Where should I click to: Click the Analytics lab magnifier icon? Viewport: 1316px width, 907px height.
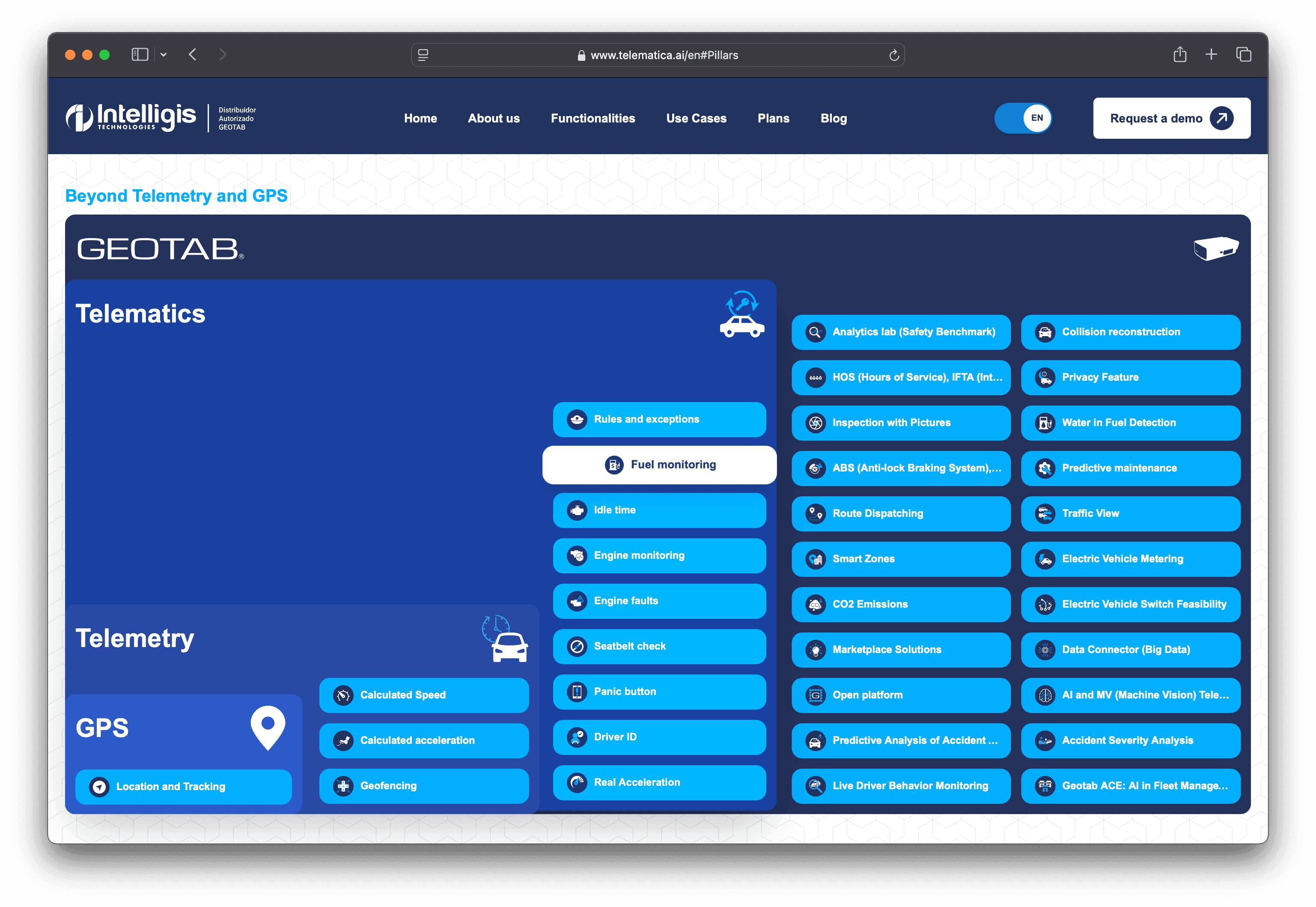click(x=815, y=332)
